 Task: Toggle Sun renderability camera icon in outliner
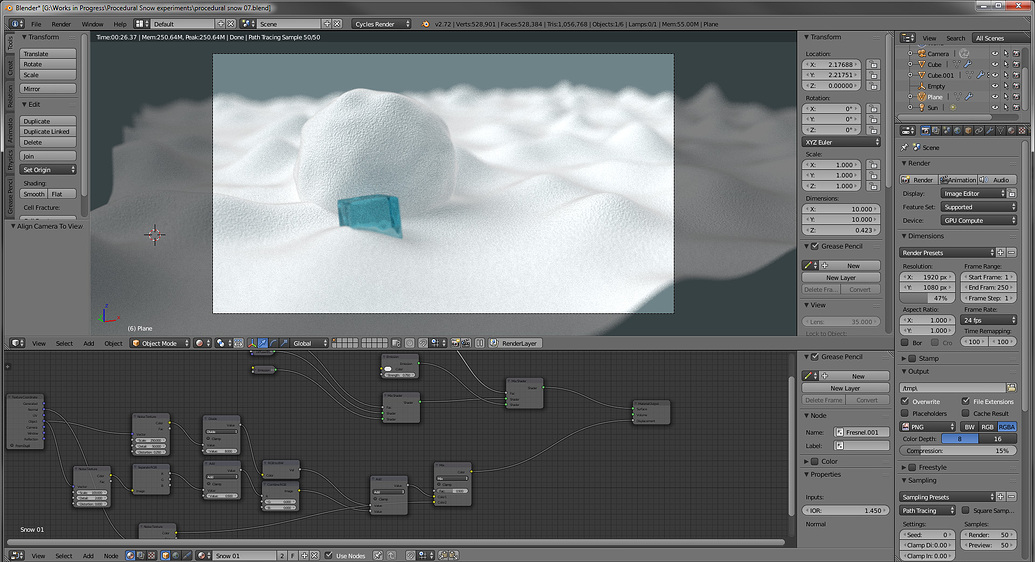(x=1016, y=108)
